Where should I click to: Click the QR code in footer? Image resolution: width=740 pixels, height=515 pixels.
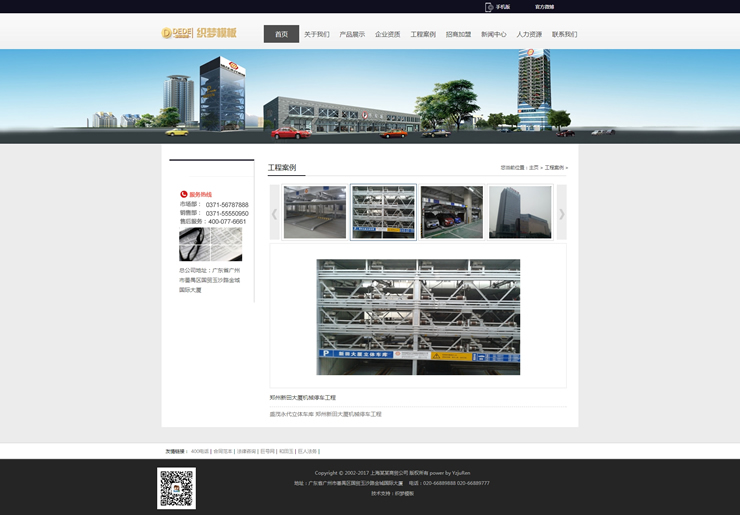tap(176, 488)
